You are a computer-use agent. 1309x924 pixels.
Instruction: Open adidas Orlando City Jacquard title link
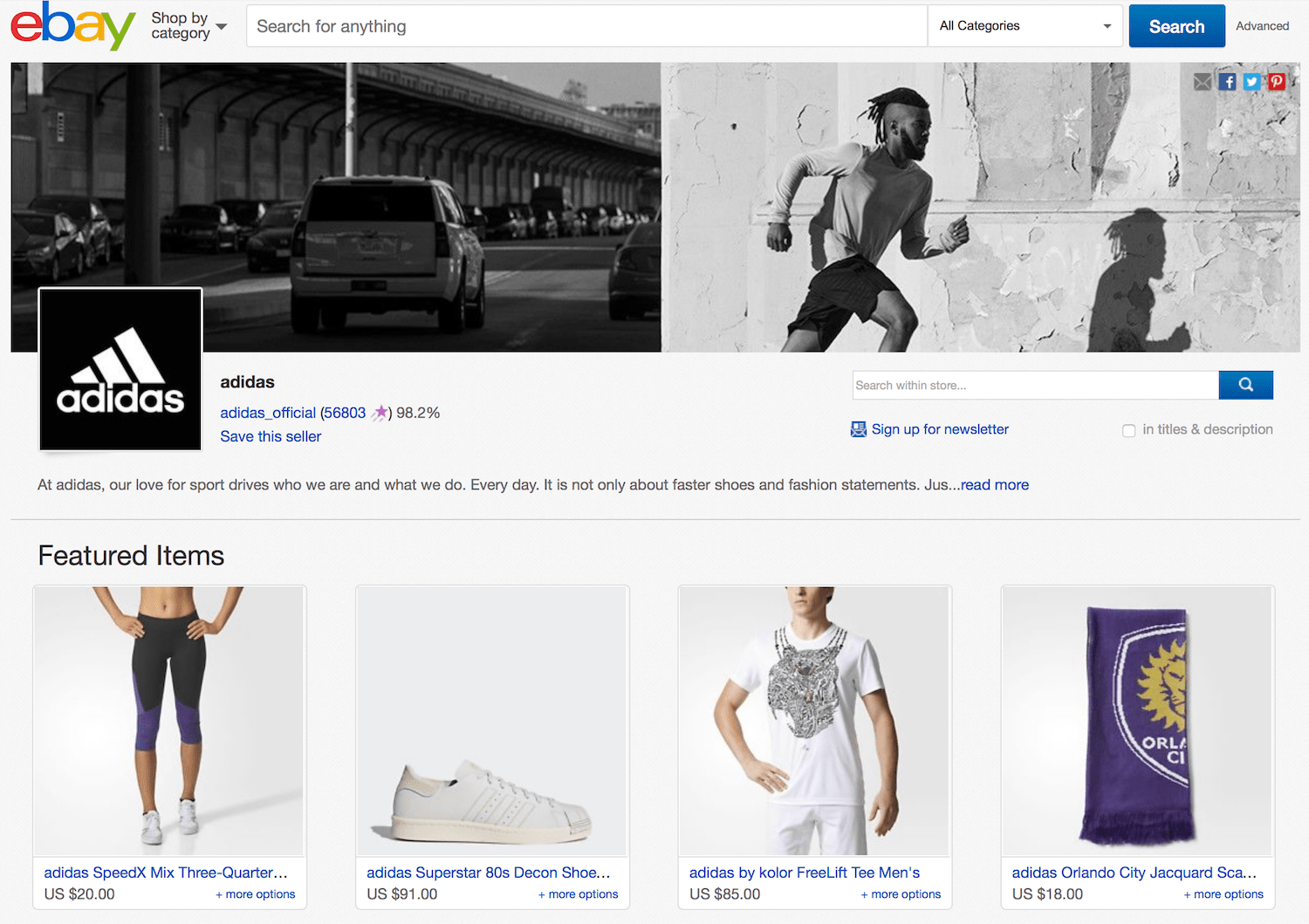1134,873
